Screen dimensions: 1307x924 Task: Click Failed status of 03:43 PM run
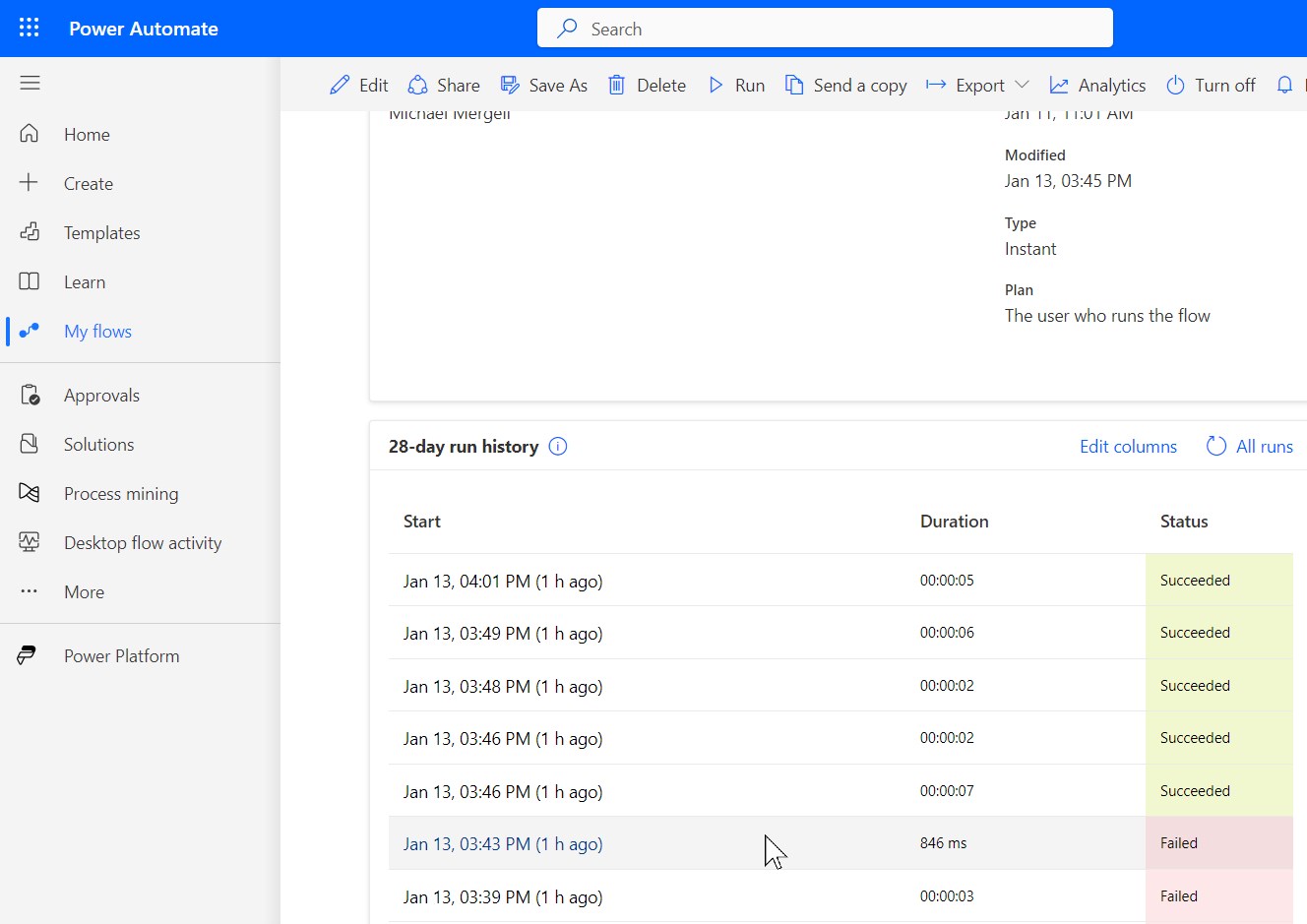coord(1179,842)
